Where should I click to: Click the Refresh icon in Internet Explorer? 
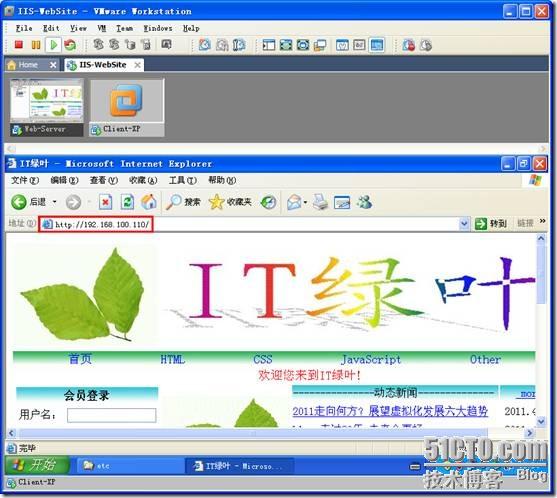pyautogui.click(x=128, y=202)
